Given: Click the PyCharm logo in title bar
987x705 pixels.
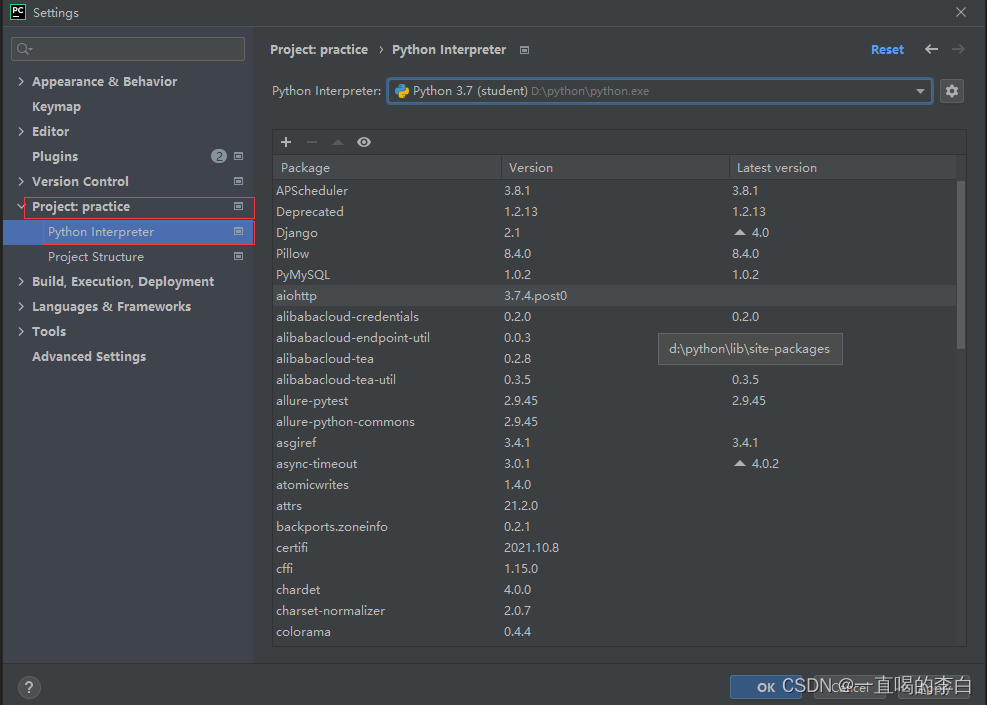Looking at the screenshot, I should (x=18, y=12).
